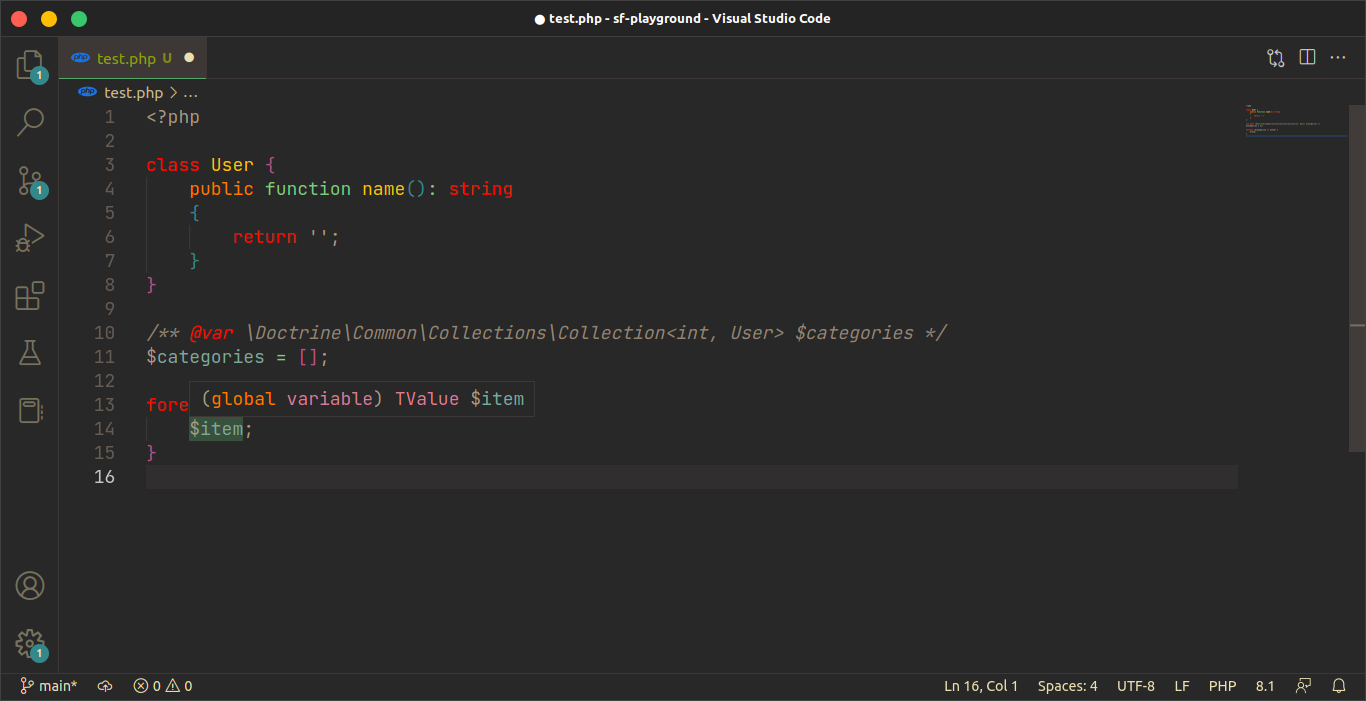
Task: Click the Open Changes compare icon
Action: coord(1275,58)
